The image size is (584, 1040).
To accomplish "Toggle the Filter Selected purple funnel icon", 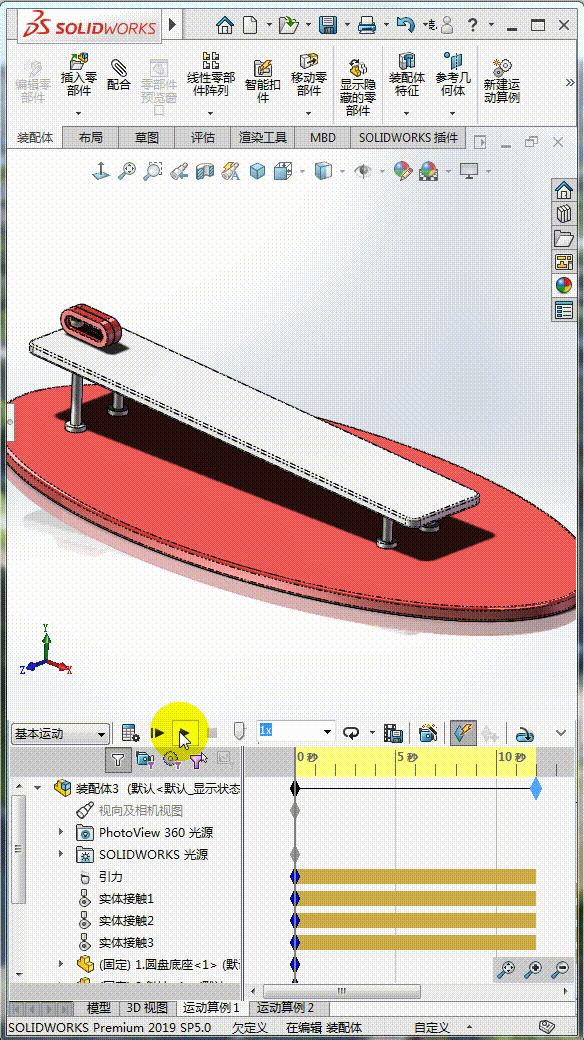I will pos(198,759).
